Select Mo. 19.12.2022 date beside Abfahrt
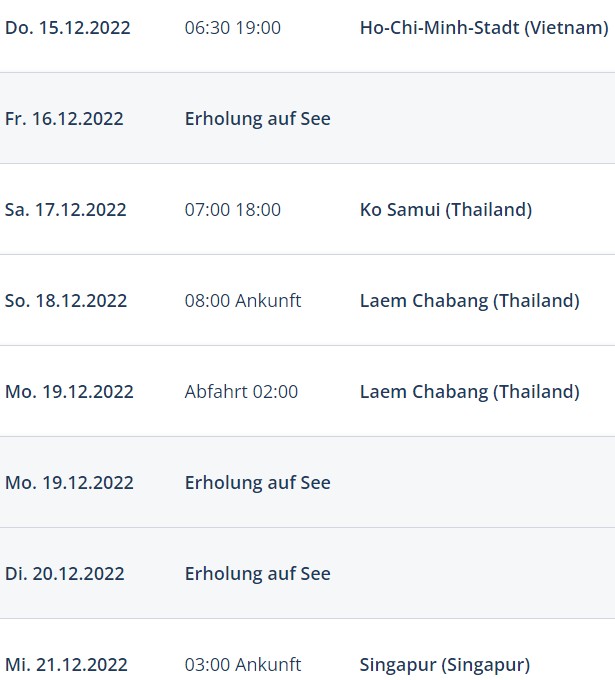This screenshot has height=680, width=615. pyautogui.click(x=69, y=392)
